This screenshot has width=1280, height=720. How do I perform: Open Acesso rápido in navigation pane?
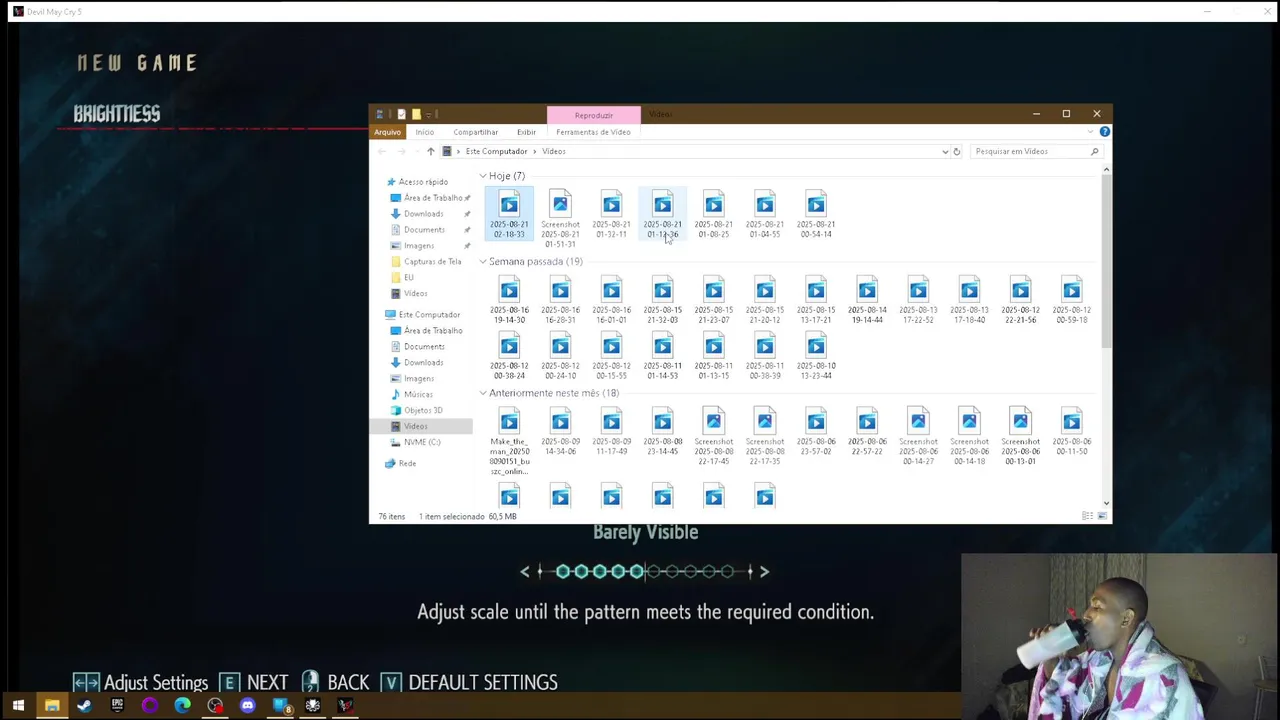click(x=423, y=182)
